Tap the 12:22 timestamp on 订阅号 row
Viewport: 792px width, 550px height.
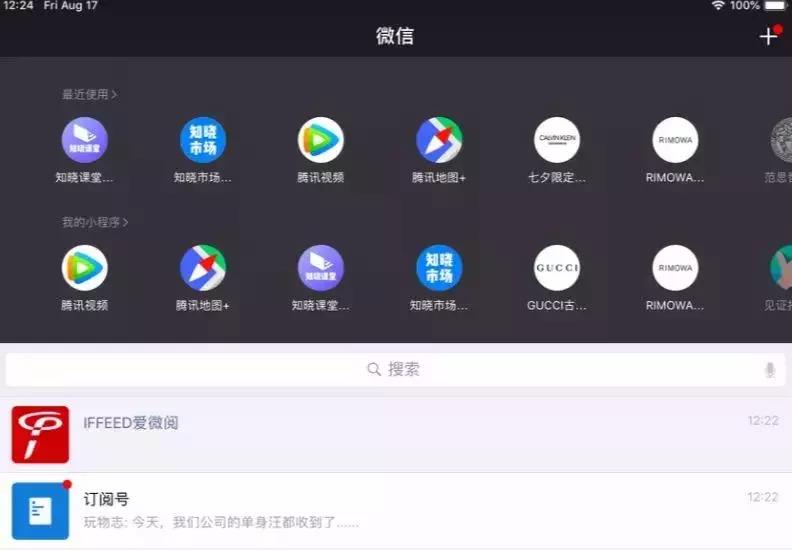(x=763, y=497)
